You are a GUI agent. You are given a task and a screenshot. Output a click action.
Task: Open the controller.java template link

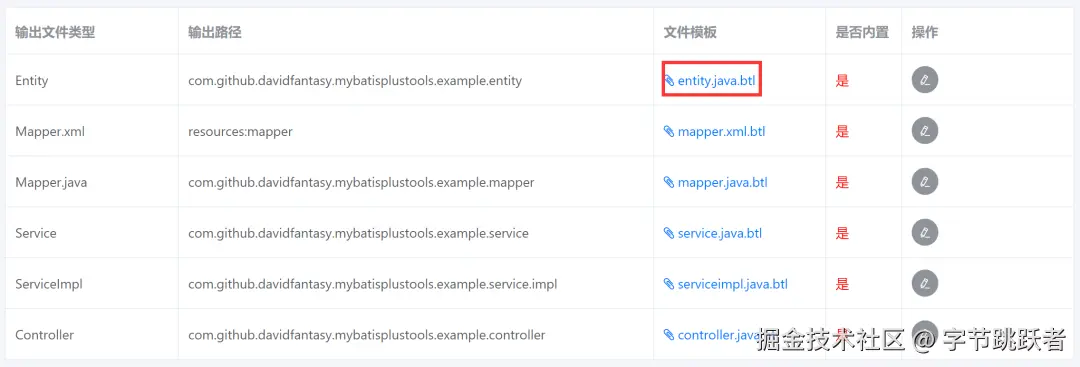tap(718, 335)
